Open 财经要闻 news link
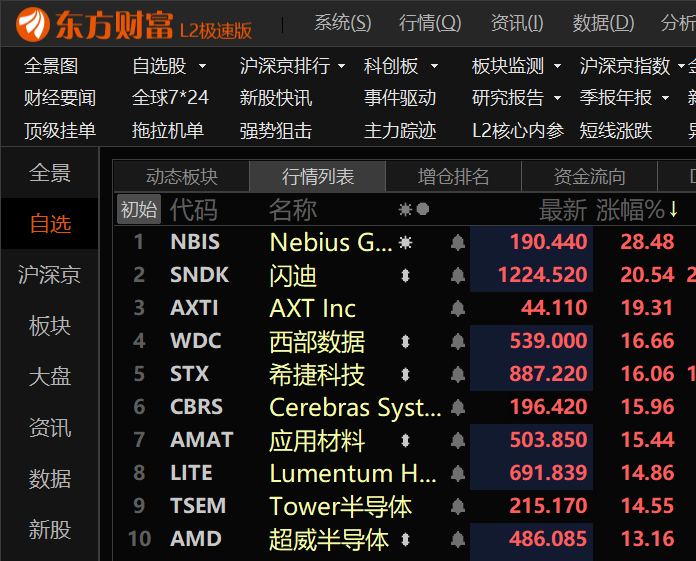Image resolution: width=696 pixels, height=561 pixels. click(x=60, y=98)
